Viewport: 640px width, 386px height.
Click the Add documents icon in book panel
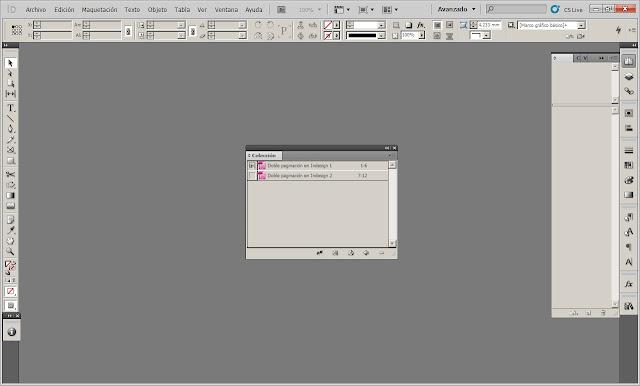click(x=366, y=253)
